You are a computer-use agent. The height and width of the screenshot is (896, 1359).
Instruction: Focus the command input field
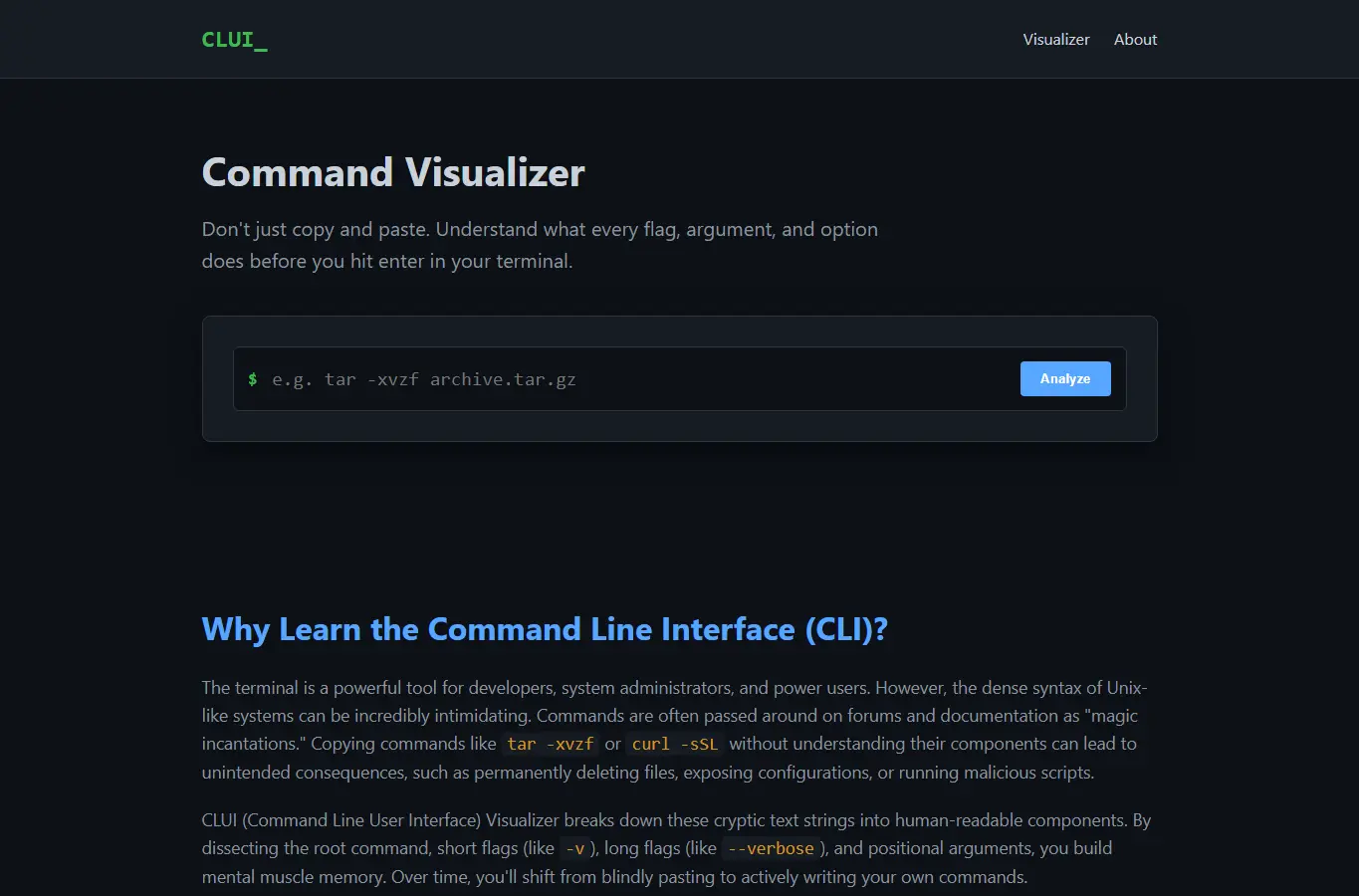(x=639, y=379)
